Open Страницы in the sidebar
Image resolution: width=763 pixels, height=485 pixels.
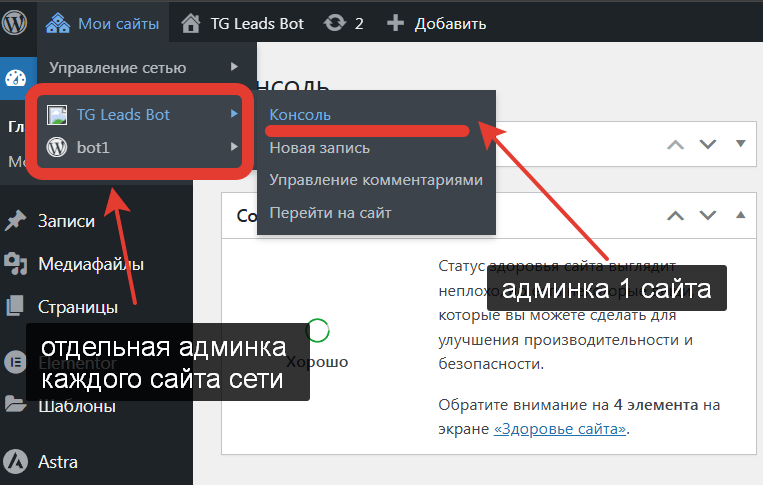tap(78, 307)
